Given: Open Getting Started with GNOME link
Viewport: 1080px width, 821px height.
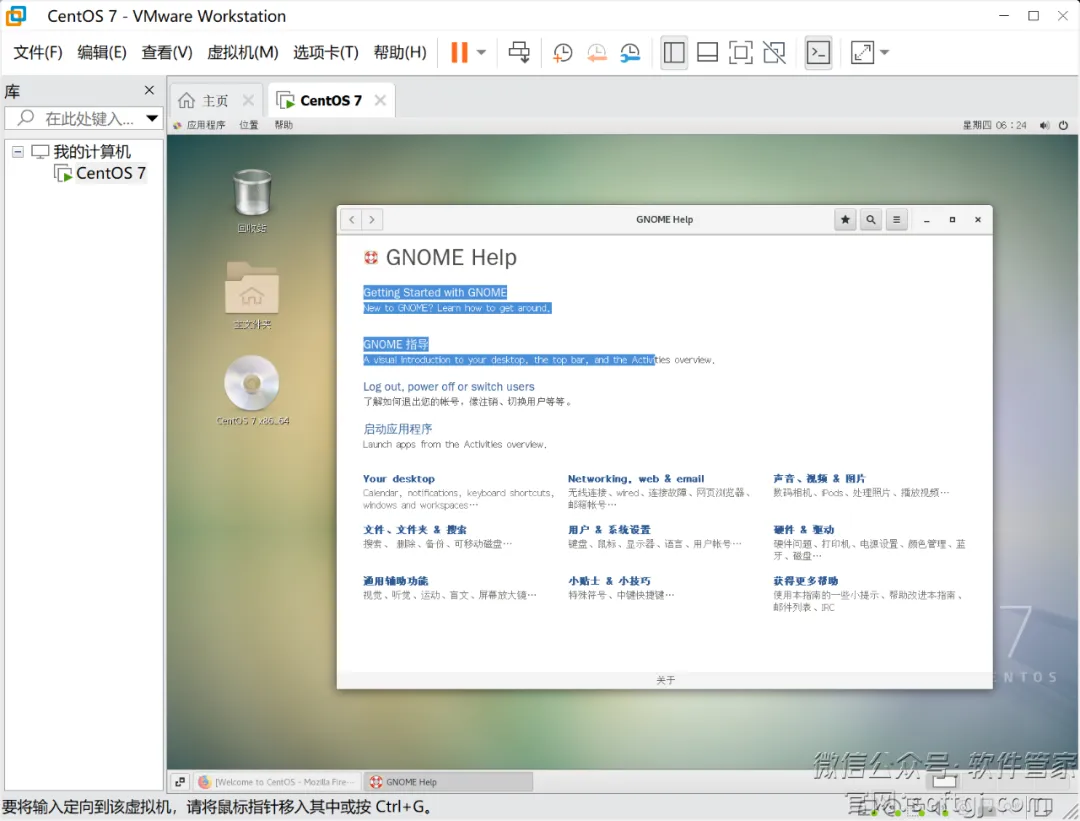Looking at the screenshot, I should [435, 292].
